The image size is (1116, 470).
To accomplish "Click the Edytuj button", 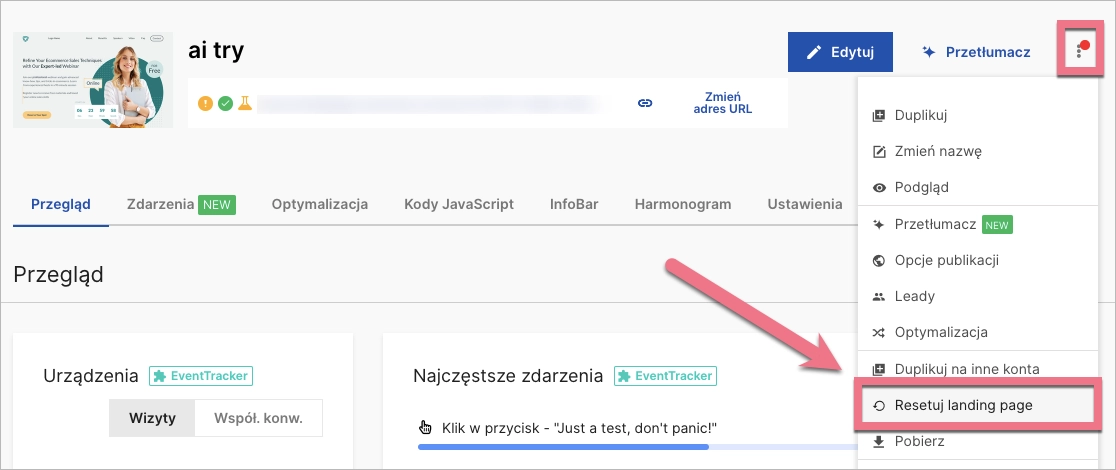I will tap(840, 52).
